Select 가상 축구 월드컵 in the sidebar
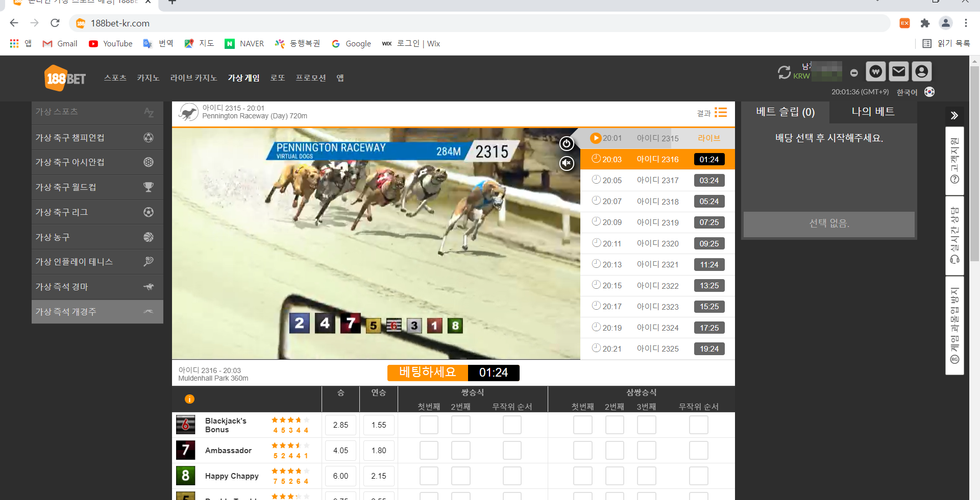The height and width of the screenshot is (500, 980). click(98, 187)
